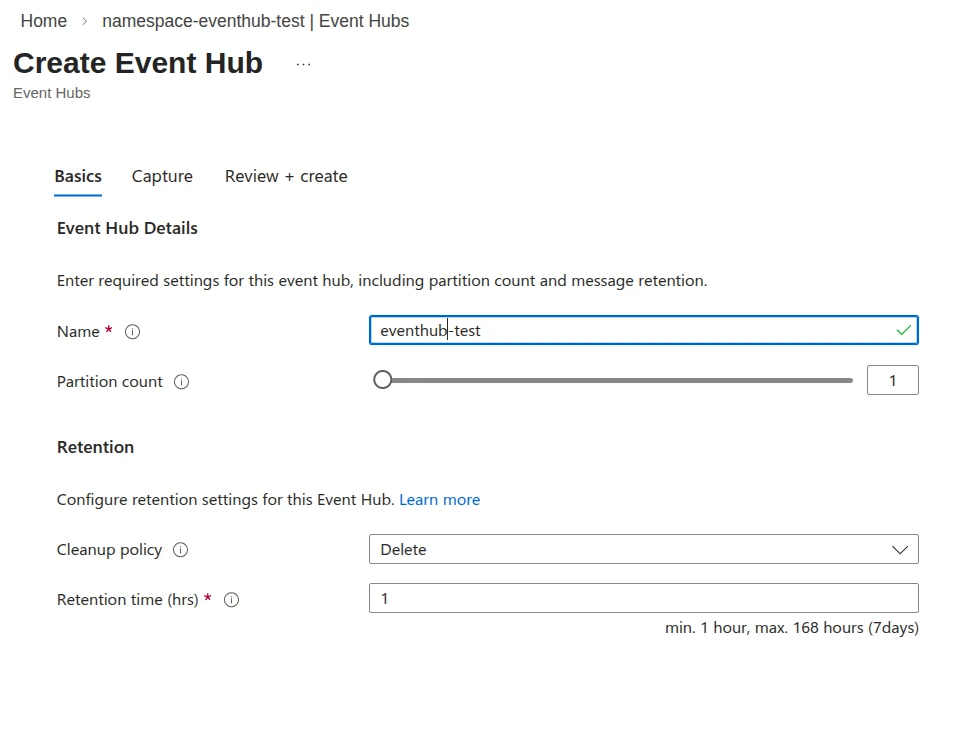Click the info icon next to Name
The width and height of the screenshot is (965, 744).
point(132,332)
